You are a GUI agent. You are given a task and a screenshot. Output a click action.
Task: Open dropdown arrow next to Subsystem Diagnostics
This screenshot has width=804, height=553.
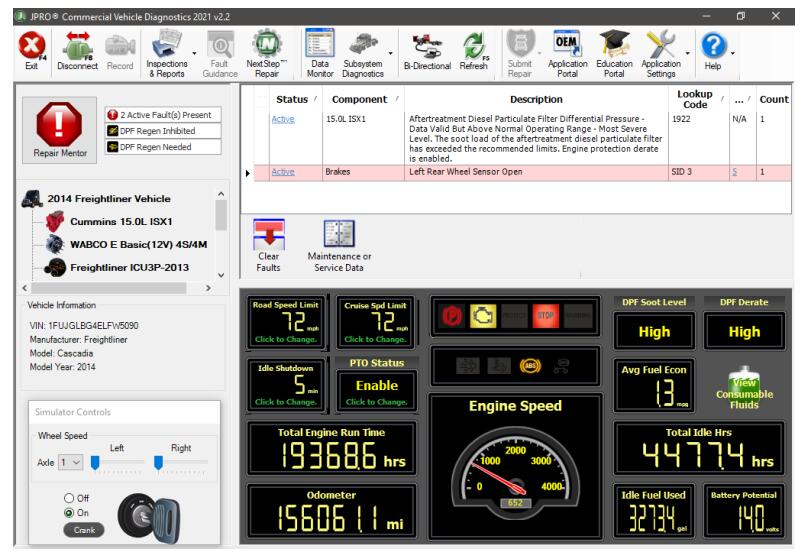tap(391, 53)
